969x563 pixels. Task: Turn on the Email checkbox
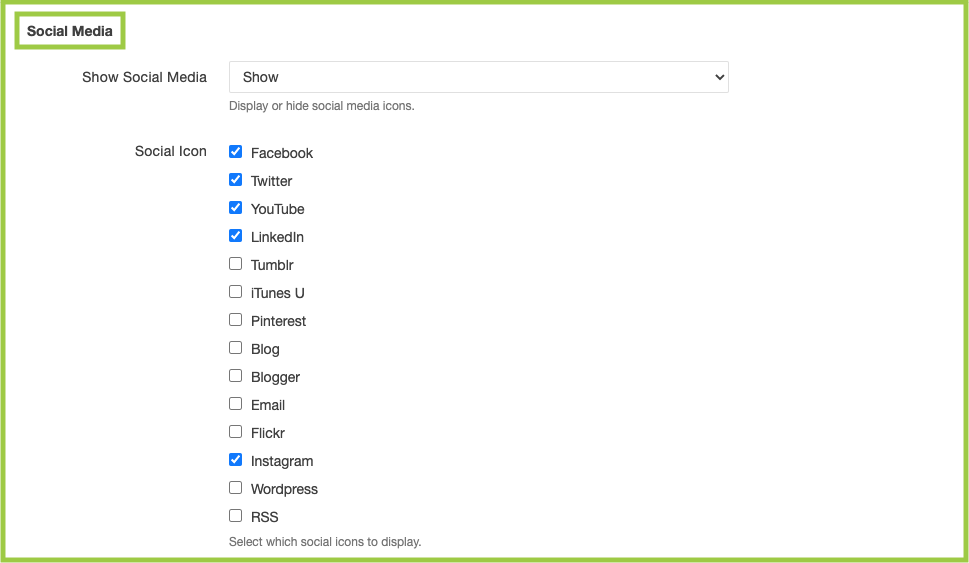tap(235, 404)
